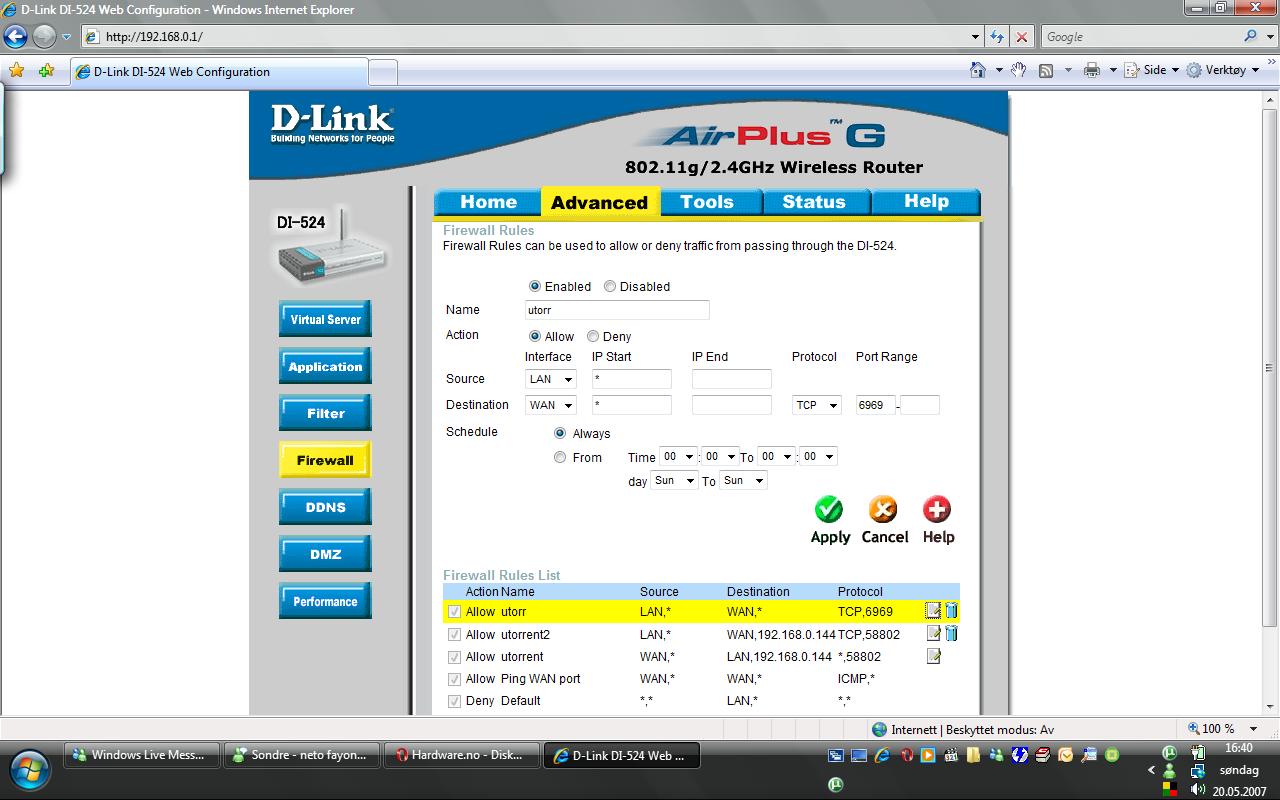The image size is (1280, 800).
Task: Open the DMZ settings page
Action: pos(325,554)
